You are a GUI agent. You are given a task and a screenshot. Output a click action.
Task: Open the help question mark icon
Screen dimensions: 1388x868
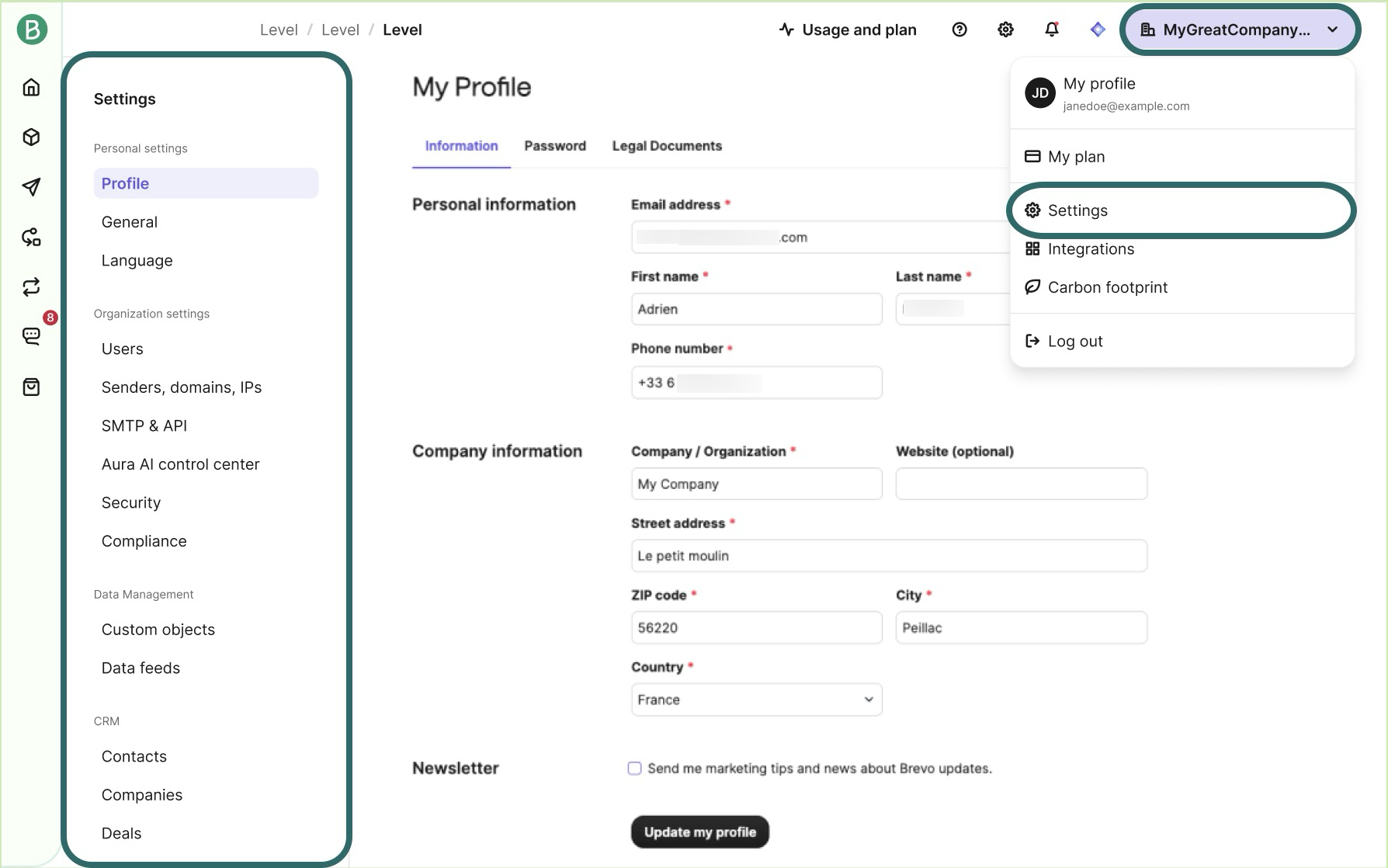tap(959, 30)
